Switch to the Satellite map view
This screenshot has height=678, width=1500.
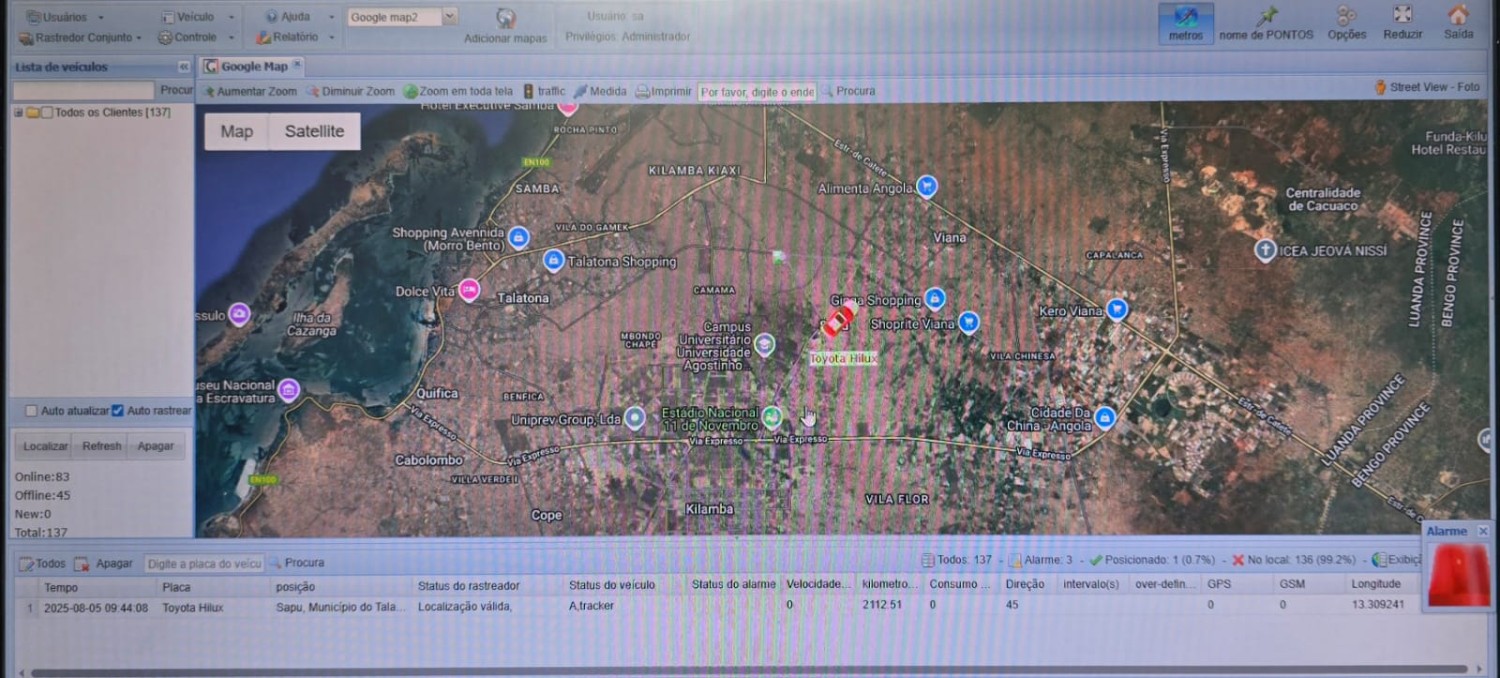click(314, 131)
